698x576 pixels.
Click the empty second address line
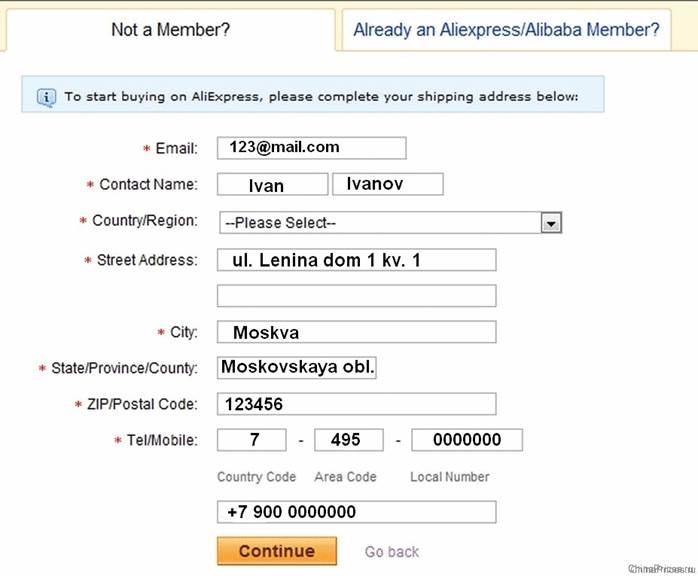pos(357,296)
